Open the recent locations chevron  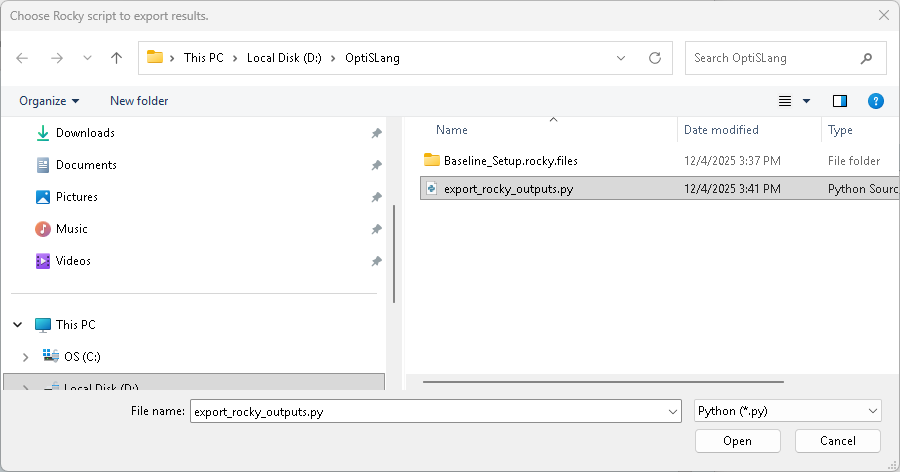(x=87, y=58)
